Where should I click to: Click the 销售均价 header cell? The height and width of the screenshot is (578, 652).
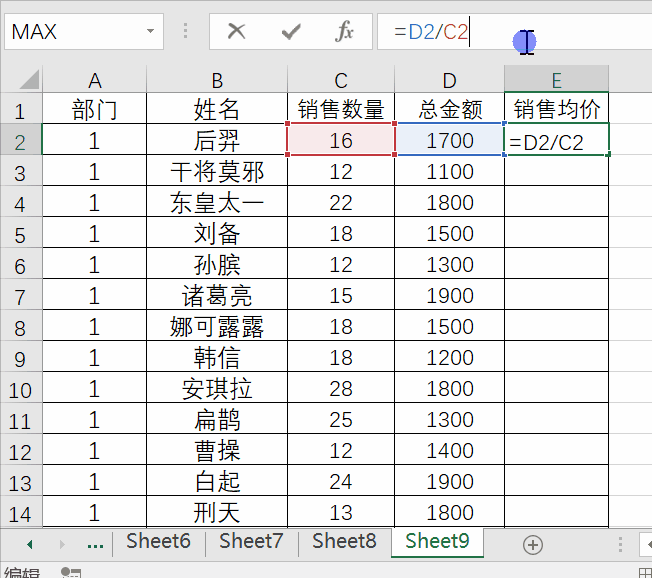556,109
